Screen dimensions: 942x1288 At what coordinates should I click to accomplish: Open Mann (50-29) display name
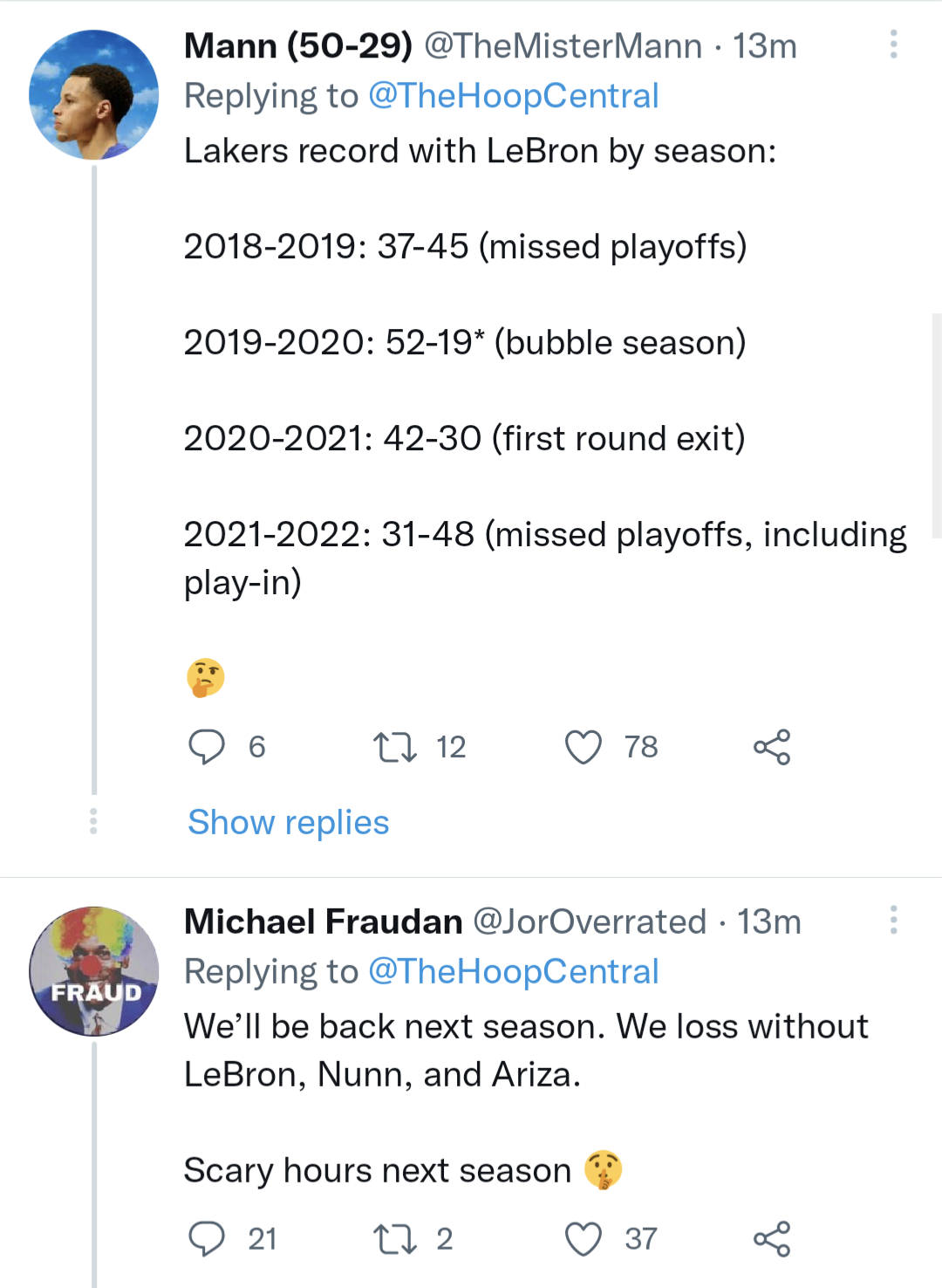point(297,46)
